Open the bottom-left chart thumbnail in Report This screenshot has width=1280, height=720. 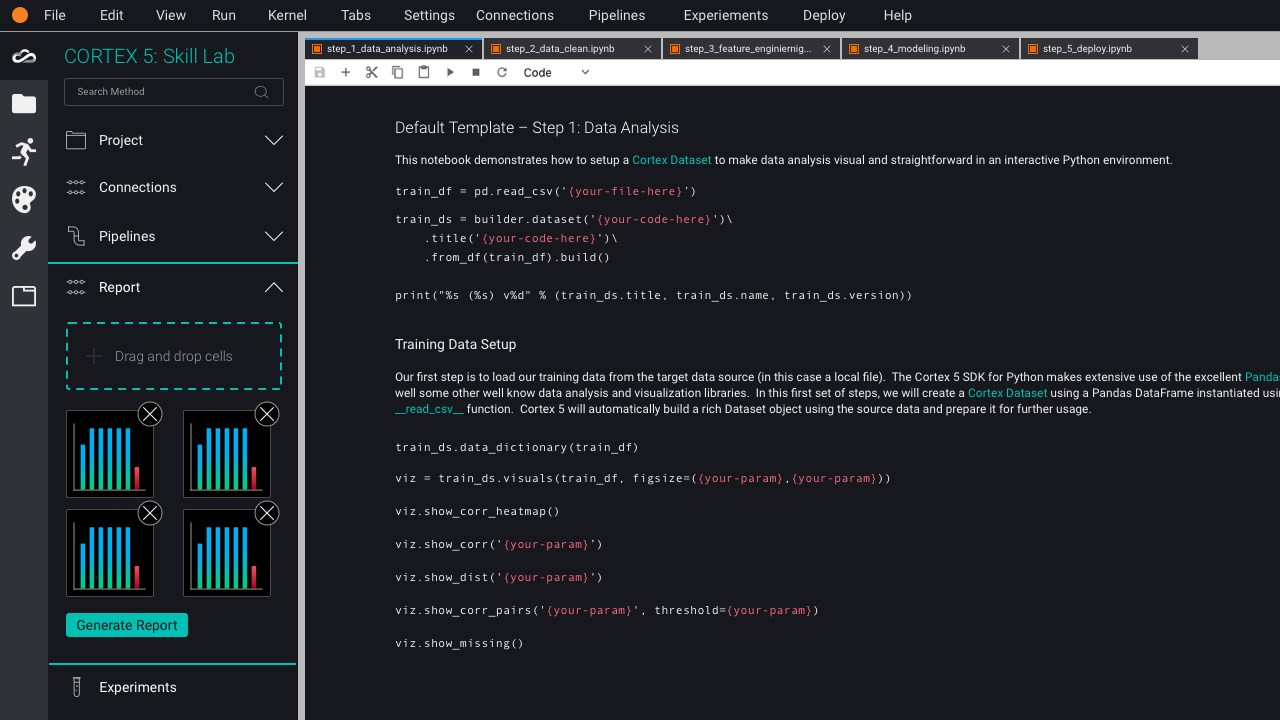[110, 553]
